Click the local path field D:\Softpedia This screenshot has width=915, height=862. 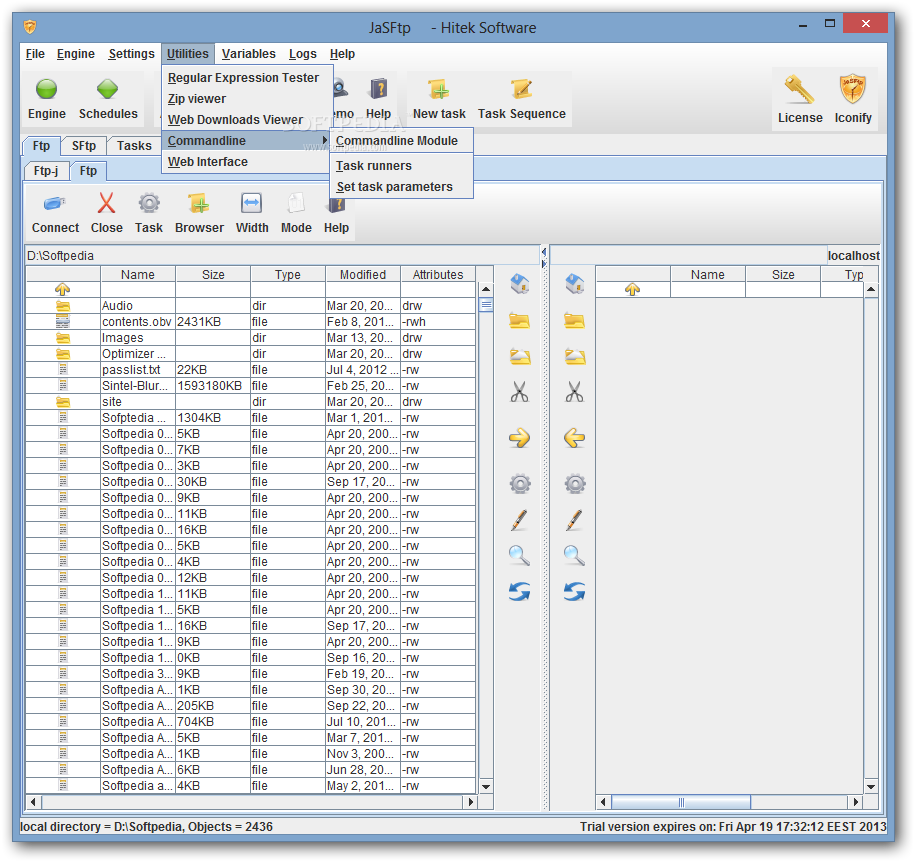pos(282,256)
